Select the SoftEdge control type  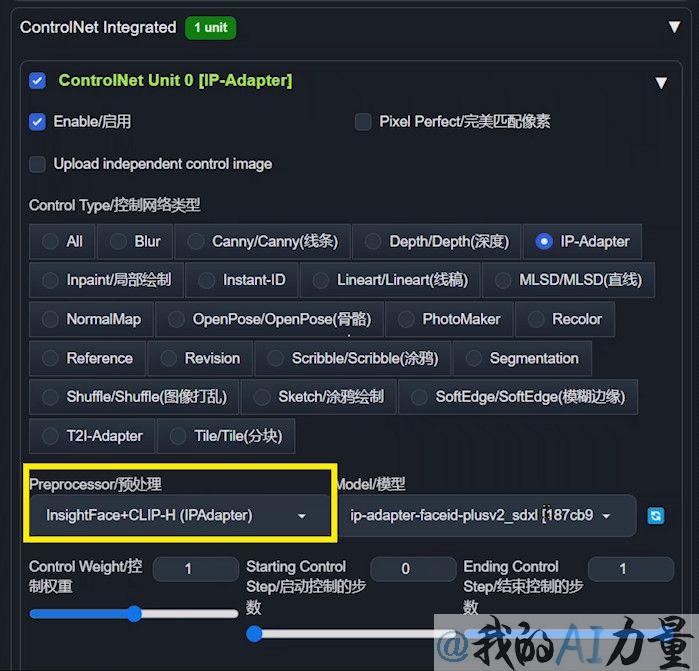(x=518, y=397)
